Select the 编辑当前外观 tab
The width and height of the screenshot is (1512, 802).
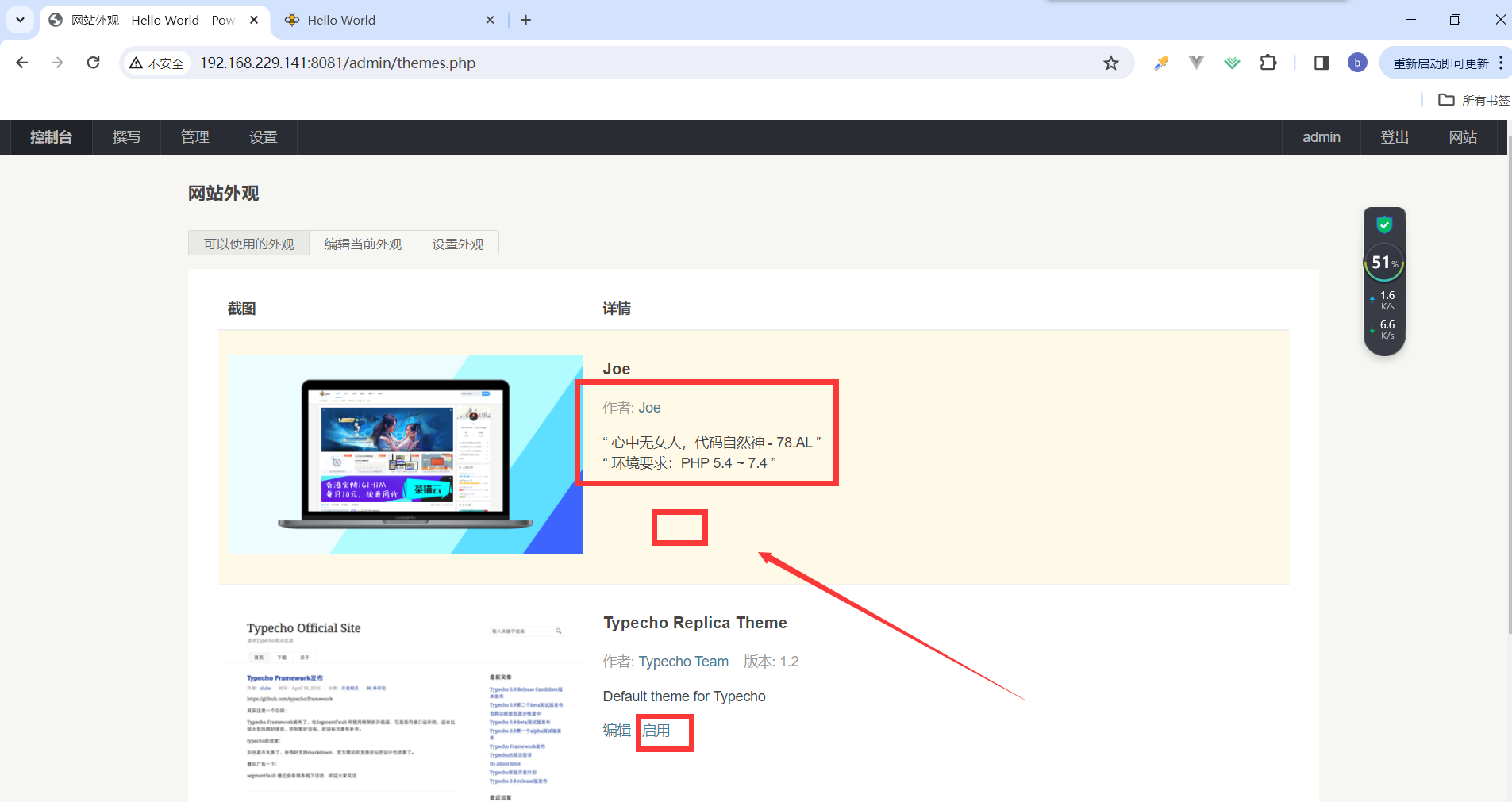(364, 244)
